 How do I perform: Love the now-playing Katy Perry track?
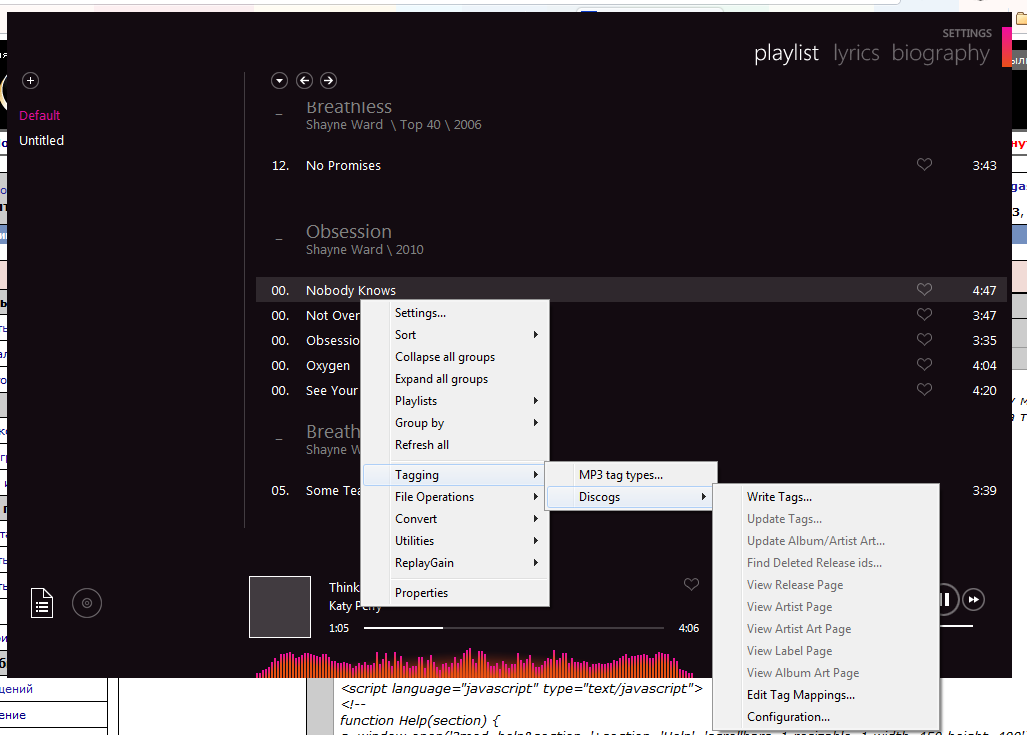click(x=691, y=585)
